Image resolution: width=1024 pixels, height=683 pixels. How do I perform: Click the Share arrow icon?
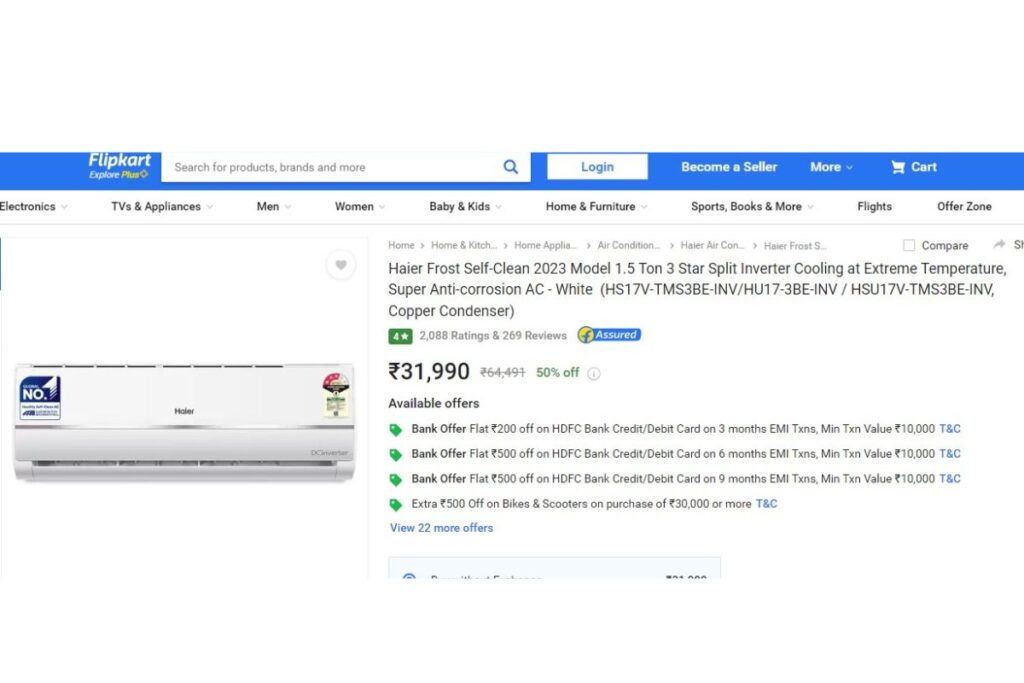(999, 244)
